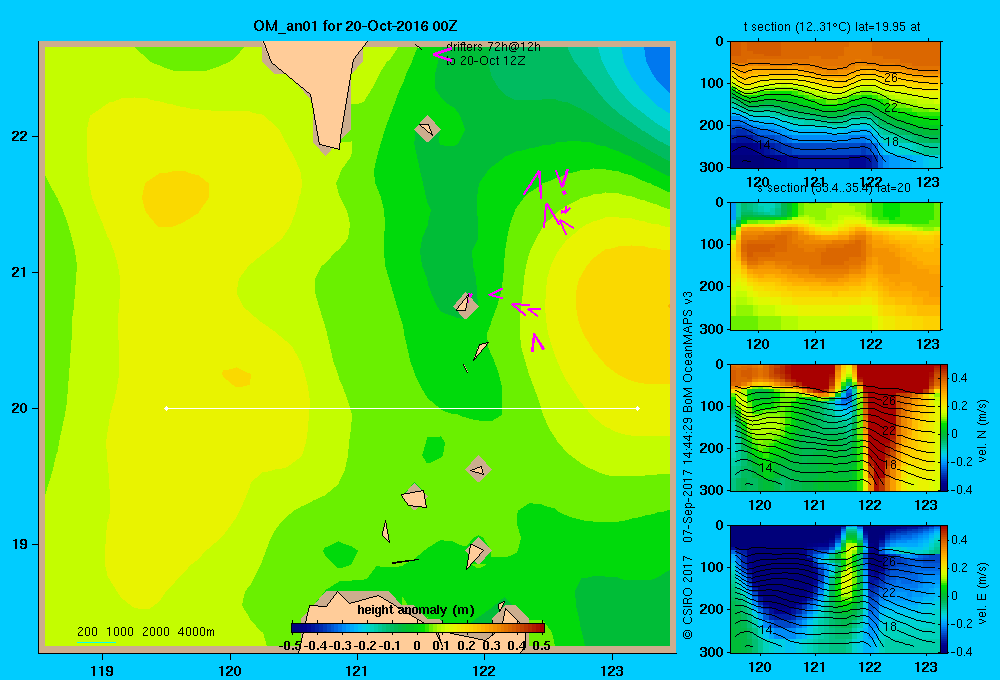Click the "vel. N (m/s)" axis label
The width and height of the screenshot is (1000, 680).
982,431
